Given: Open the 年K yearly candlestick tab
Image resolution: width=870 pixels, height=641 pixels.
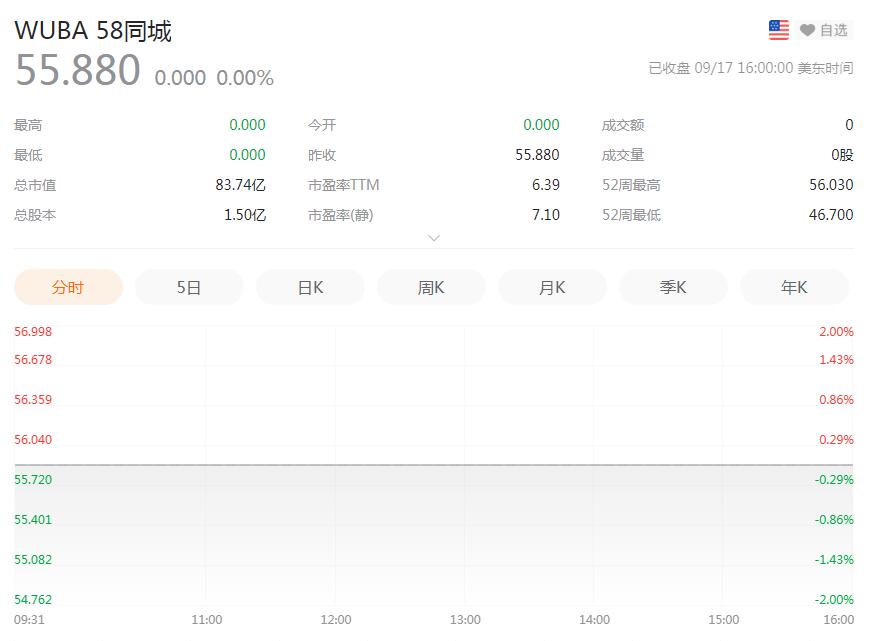Looking at the screenshot, I should click(x=794, y=287).
